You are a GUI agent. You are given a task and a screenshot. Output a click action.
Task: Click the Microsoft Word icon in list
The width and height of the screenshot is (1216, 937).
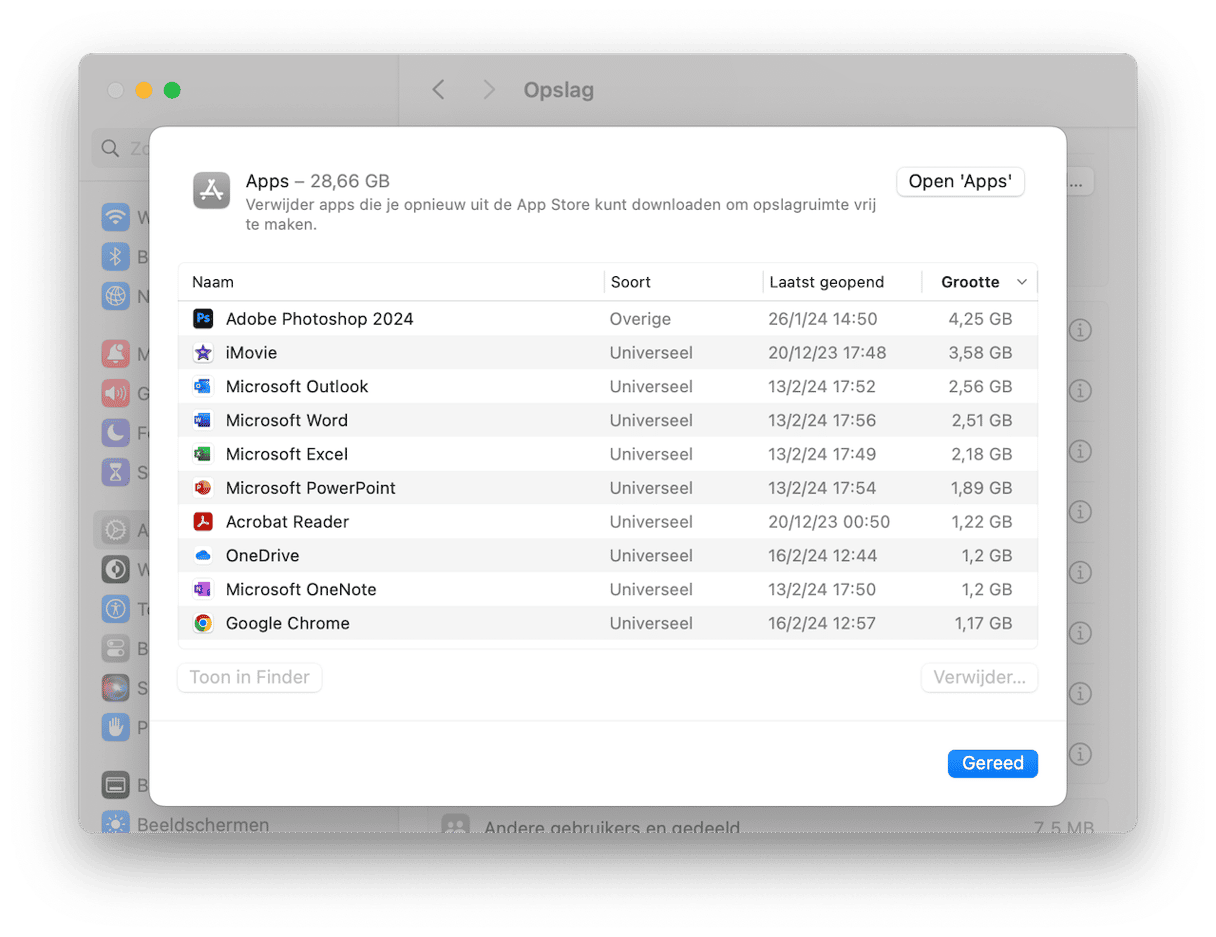(x=203, y=421)
